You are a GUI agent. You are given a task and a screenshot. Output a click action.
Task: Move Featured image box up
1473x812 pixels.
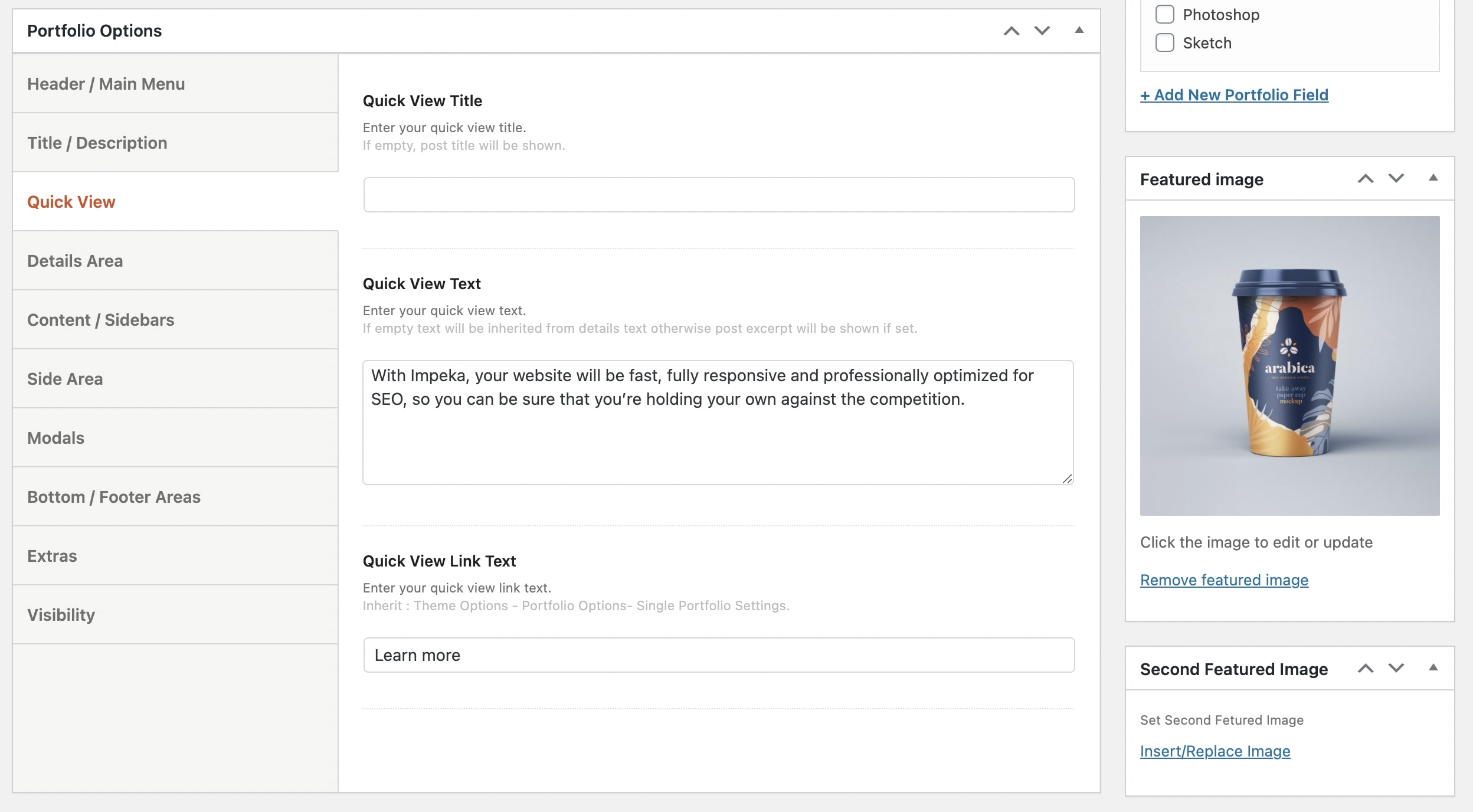pos(1366,178)
